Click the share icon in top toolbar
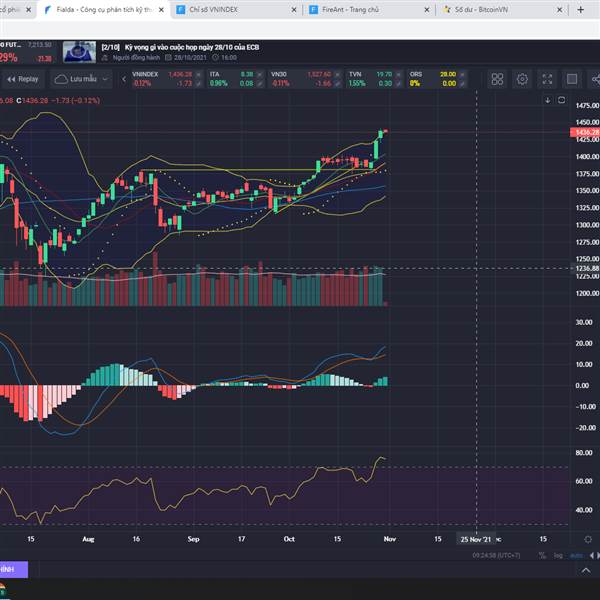The image size is (600, 600). [x=595, y=79]
